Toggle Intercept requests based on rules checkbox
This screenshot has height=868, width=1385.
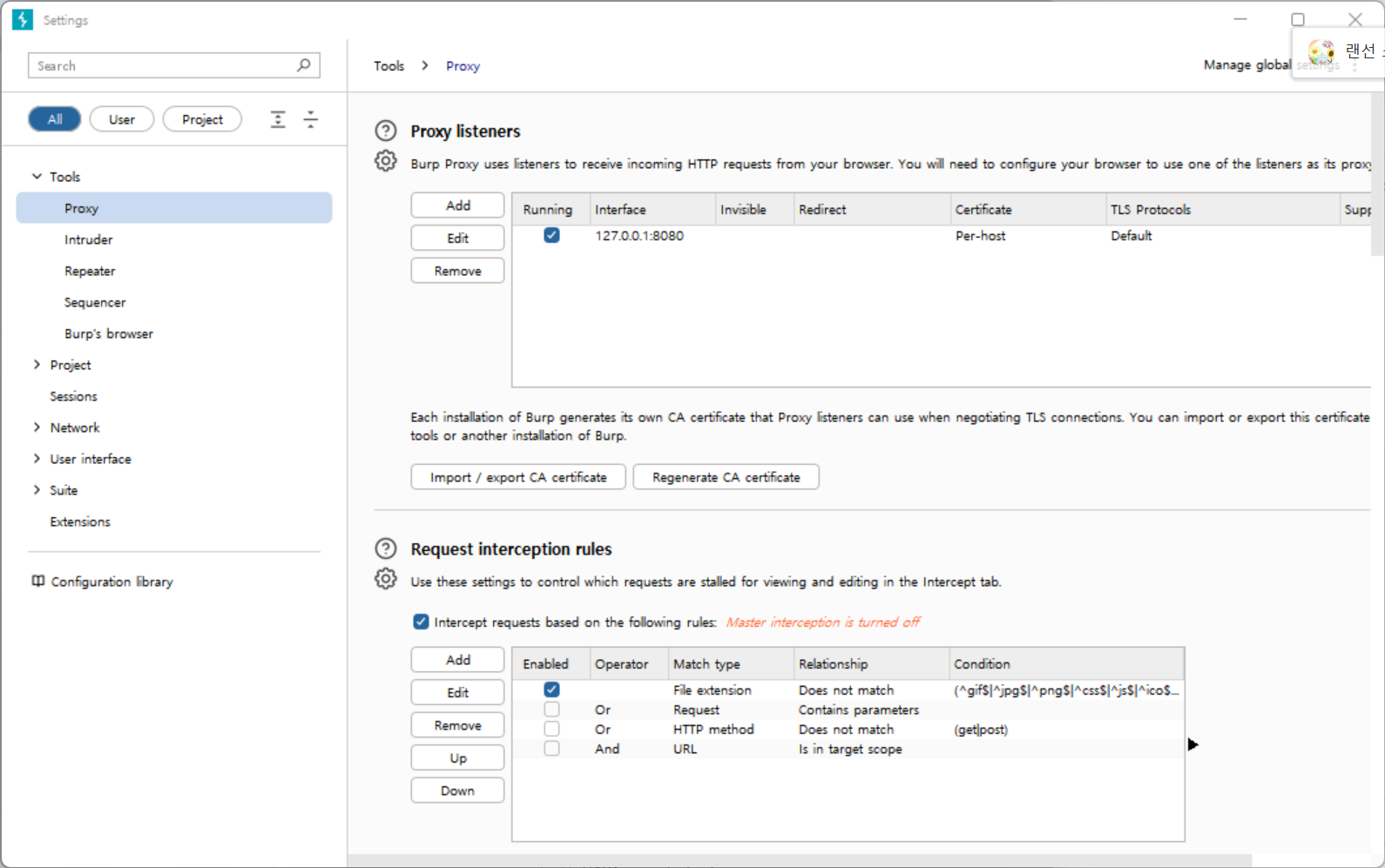(421, 622)
